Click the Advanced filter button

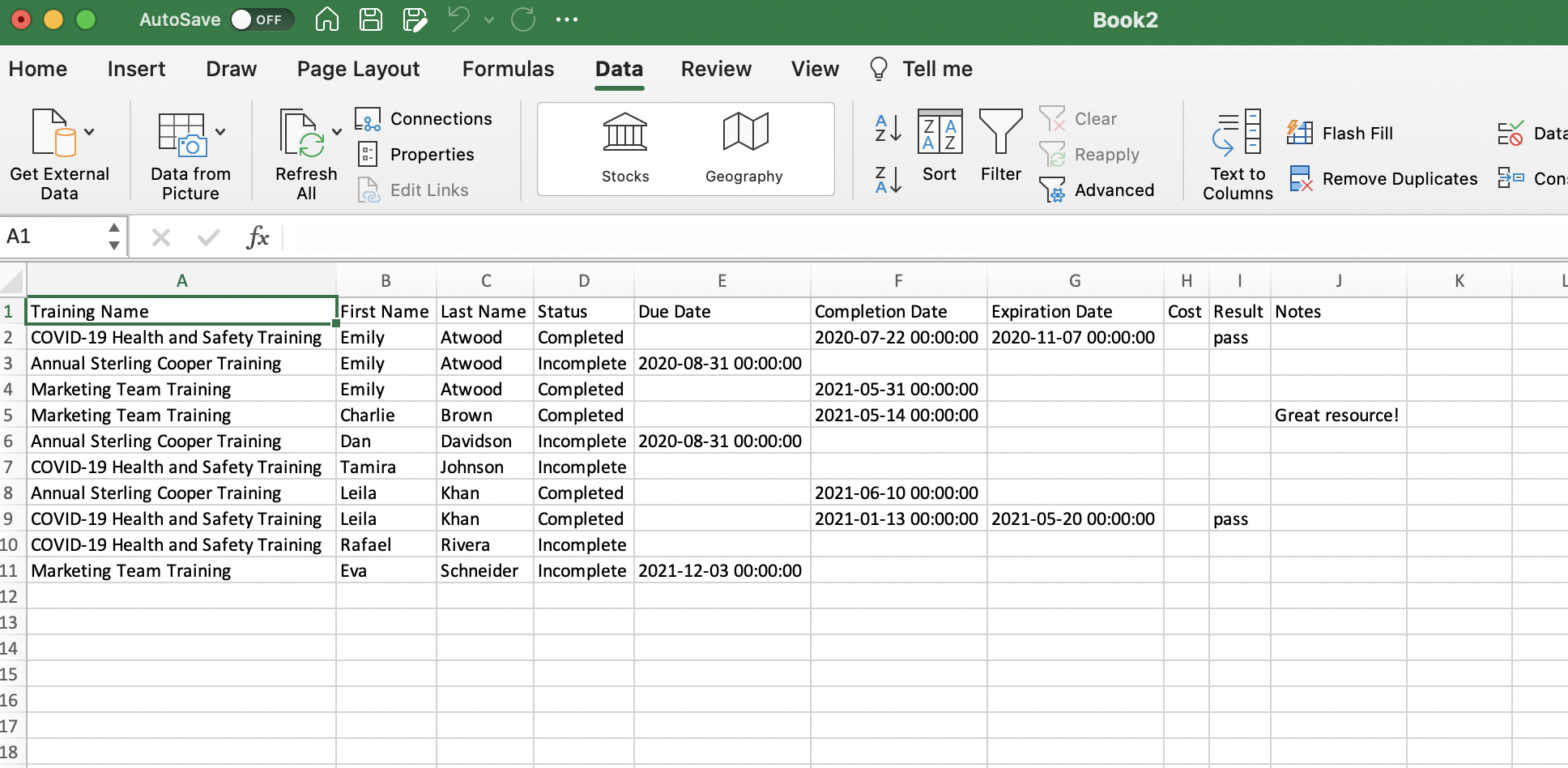tap(1097, 190)
